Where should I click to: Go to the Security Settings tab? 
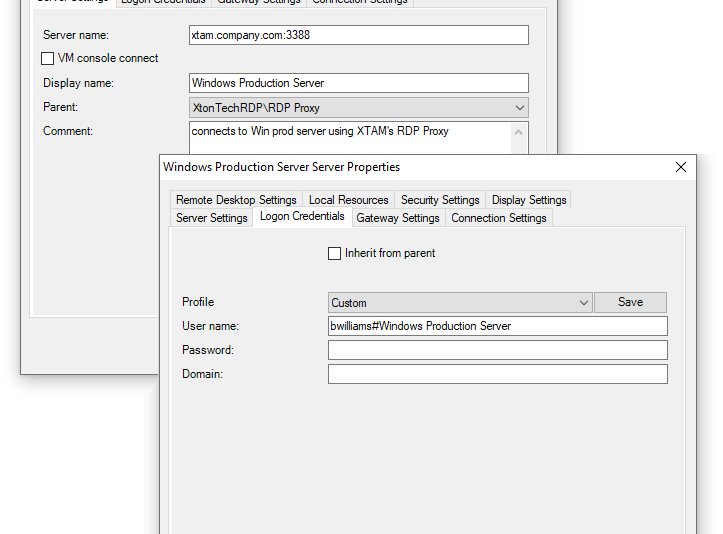[440, 200]
